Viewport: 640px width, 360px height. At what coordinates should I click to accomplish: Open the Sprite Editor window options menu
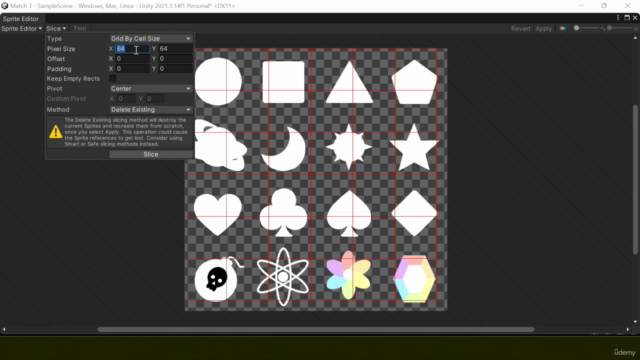(x=618, y=18)
